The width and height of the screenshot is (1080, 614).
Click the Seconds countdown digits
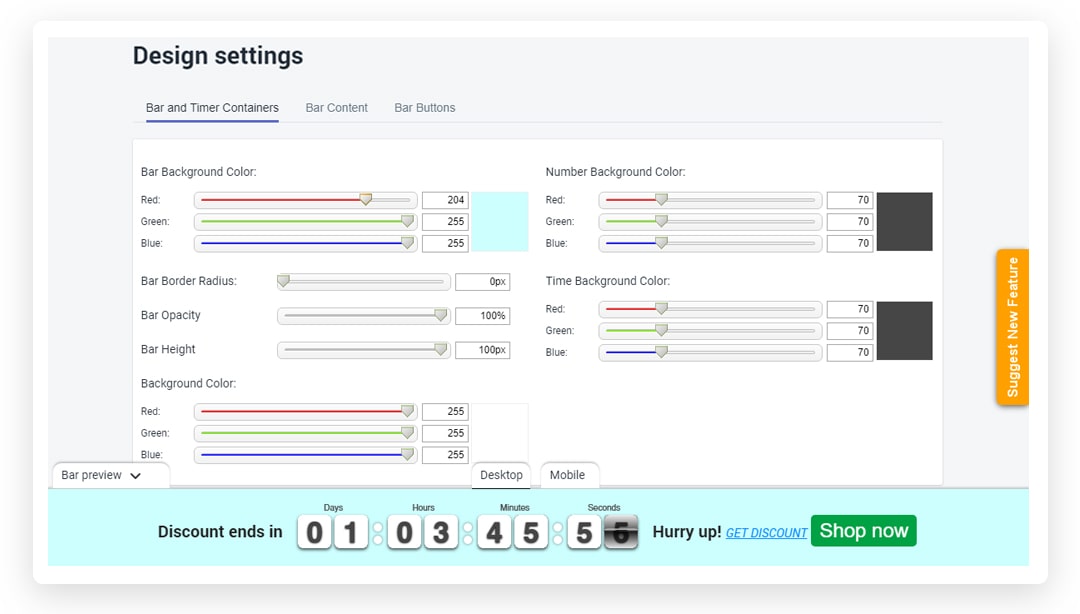click(603, 532)
